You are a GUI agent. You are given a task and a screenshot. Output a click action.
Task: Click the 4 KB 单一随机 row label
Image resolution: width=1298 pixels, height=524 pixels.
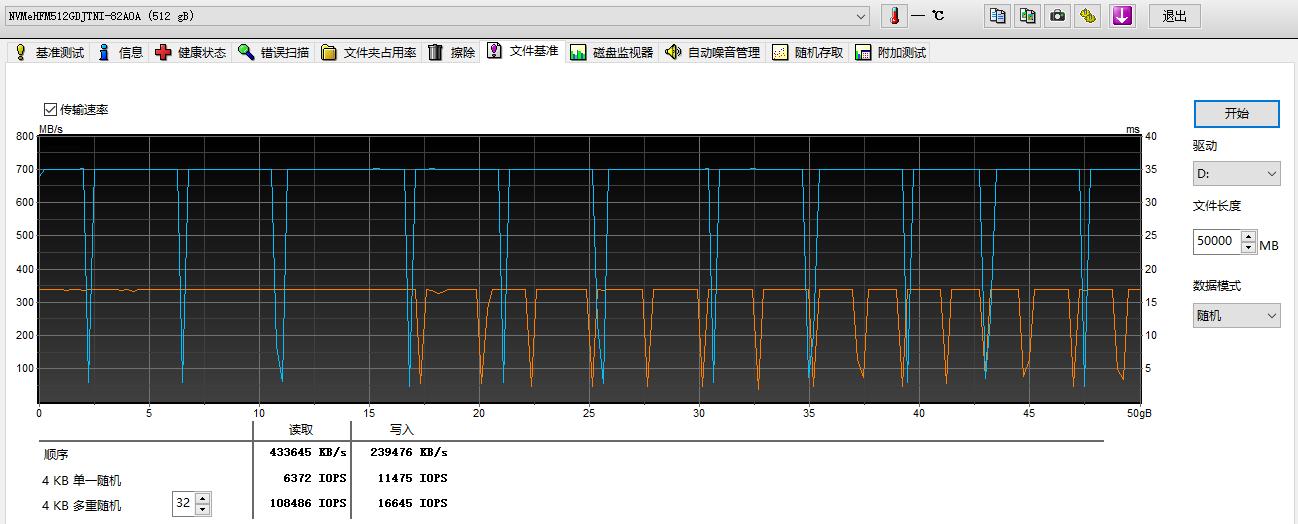(82, 480)
